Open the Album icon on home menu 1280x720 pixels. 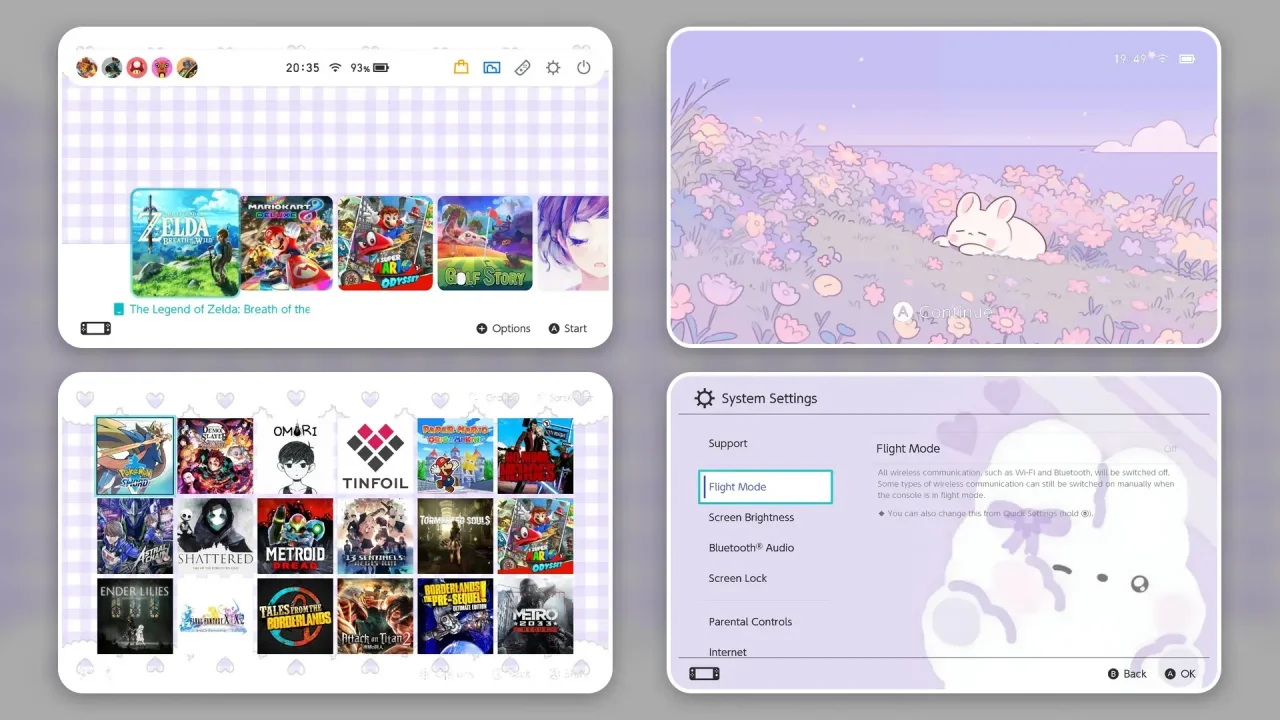492,68
